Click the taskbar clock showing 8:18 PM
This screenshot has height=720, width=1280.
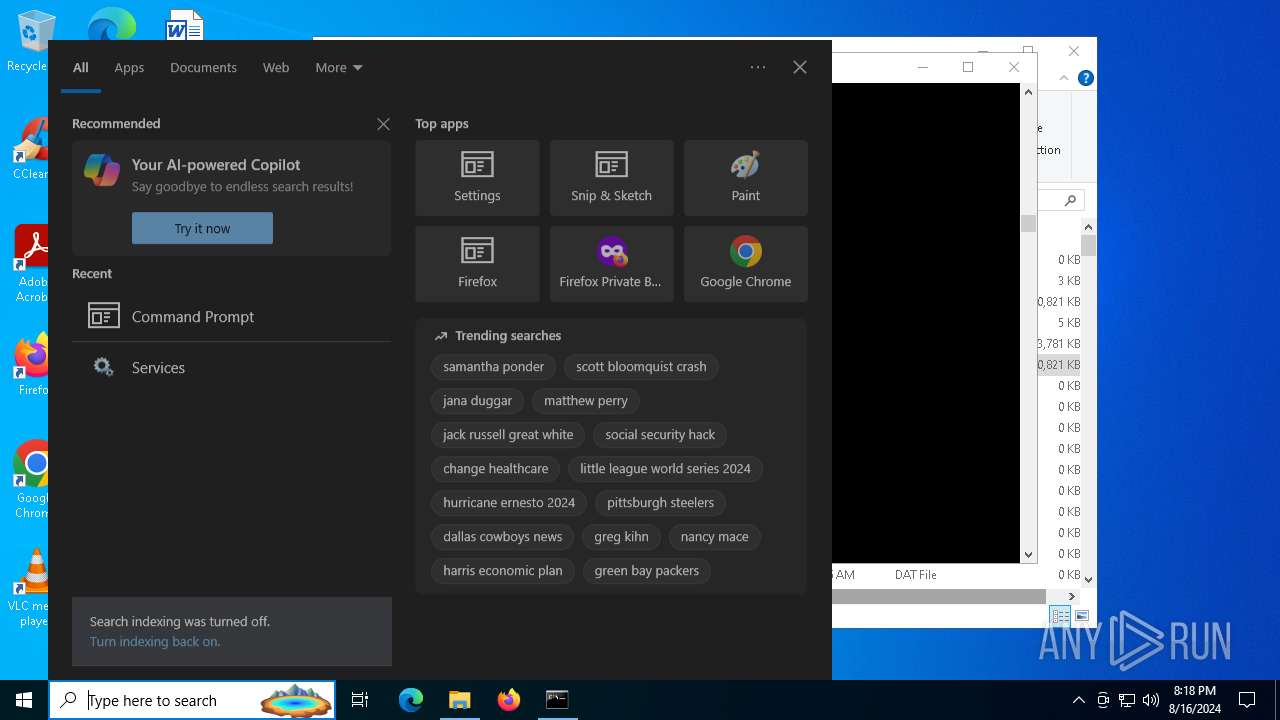[x=1196, y=700]
